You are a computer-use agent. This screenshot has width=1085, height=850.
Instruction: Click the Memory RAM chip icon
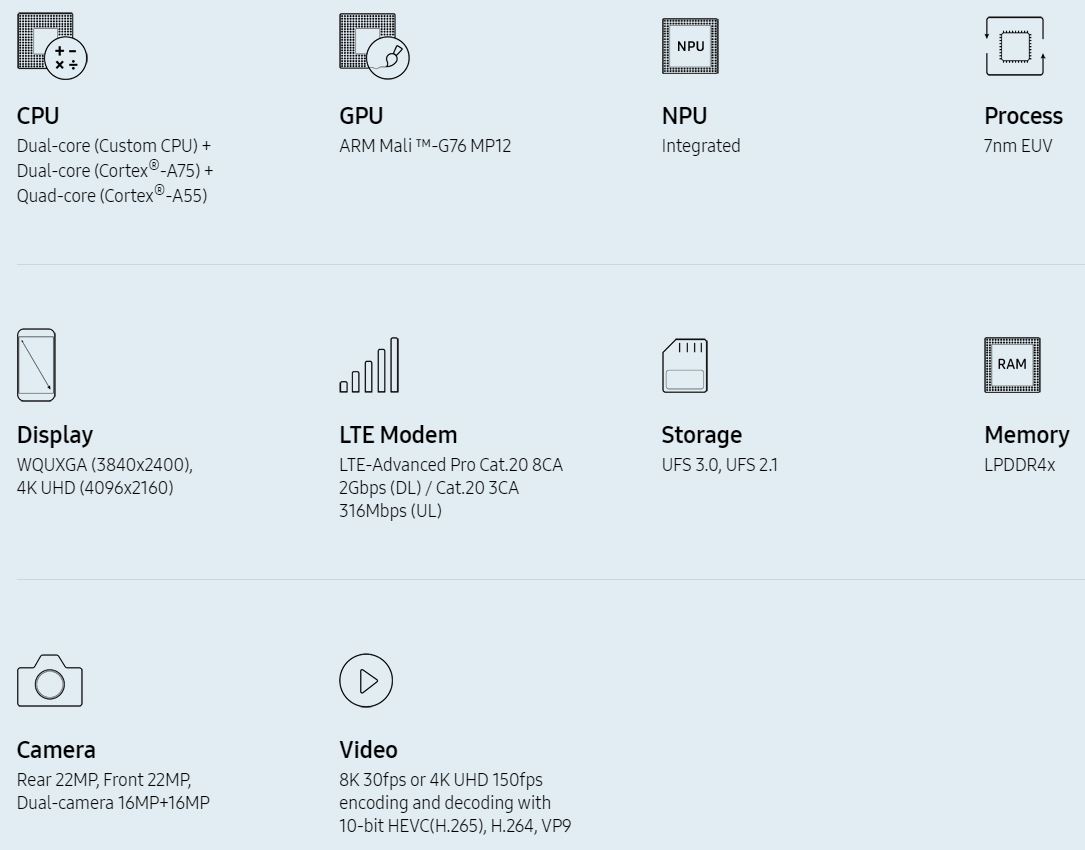click(1012, 365)
